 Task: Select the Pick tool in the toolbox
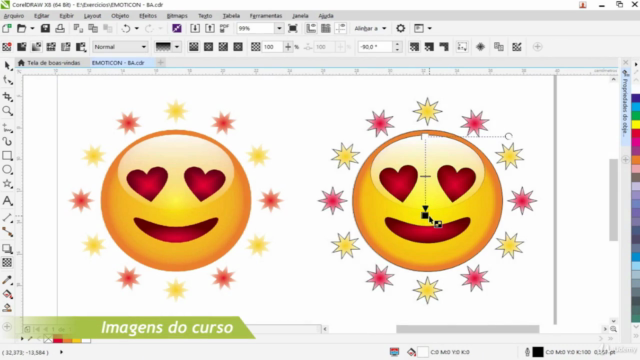7,66
